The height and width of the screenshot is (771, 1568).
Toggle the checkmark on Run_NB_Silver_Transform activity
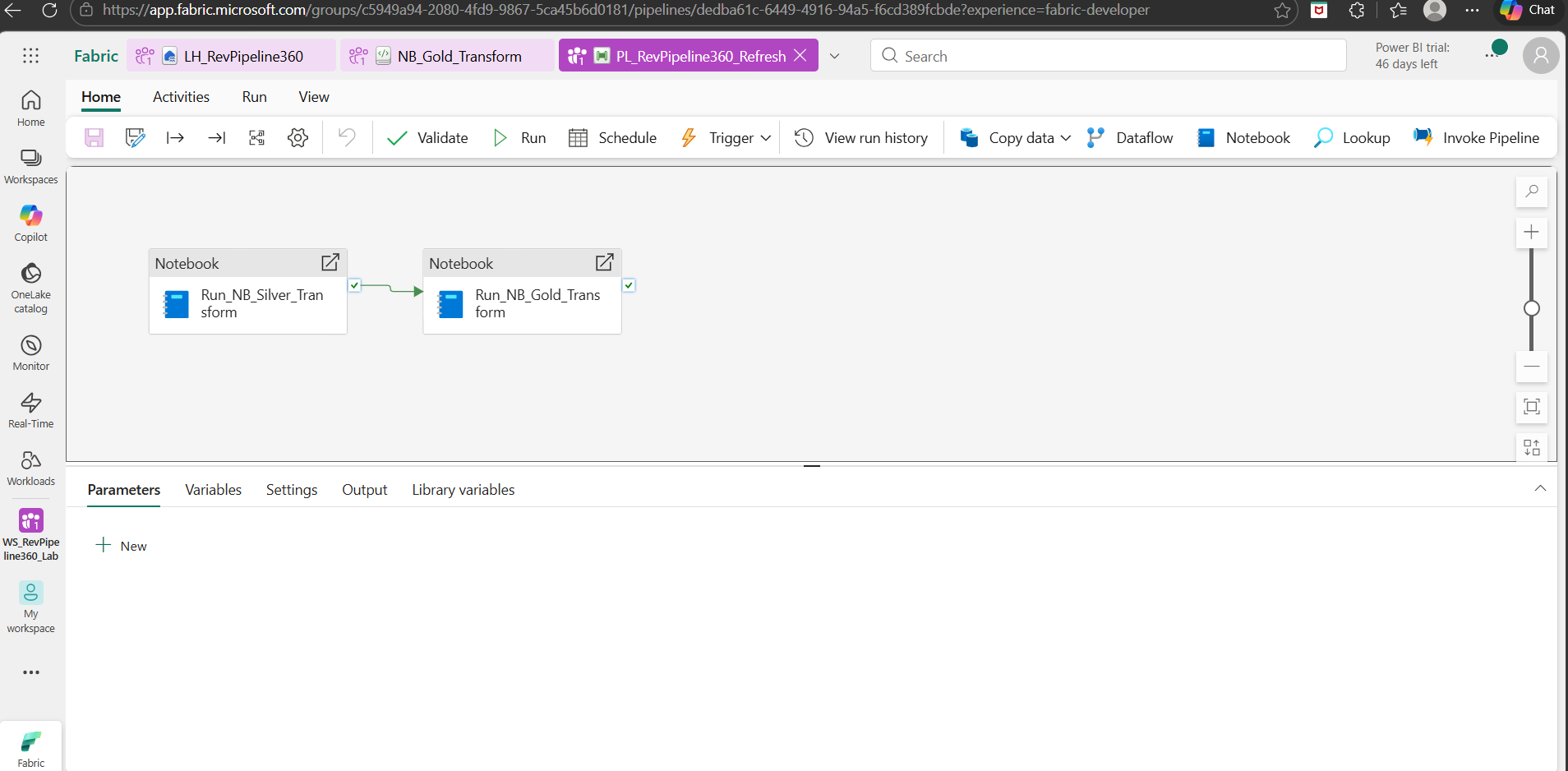[x=353, y=285]
